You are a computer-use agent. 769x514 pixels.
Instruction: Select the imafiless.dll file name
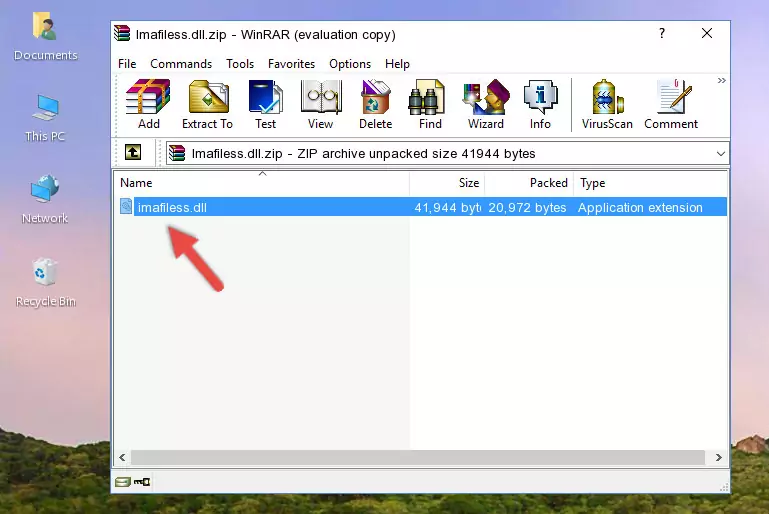[x=172, y=207]
